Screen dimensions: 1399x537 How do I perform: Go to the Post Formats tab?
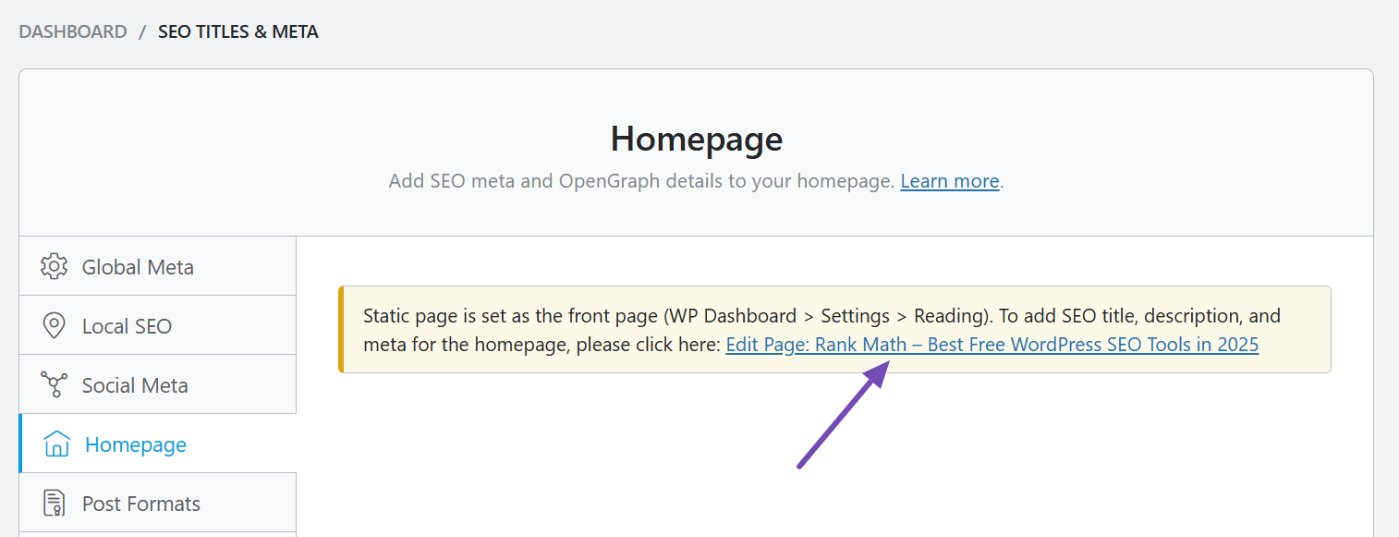tap(141, 503)
